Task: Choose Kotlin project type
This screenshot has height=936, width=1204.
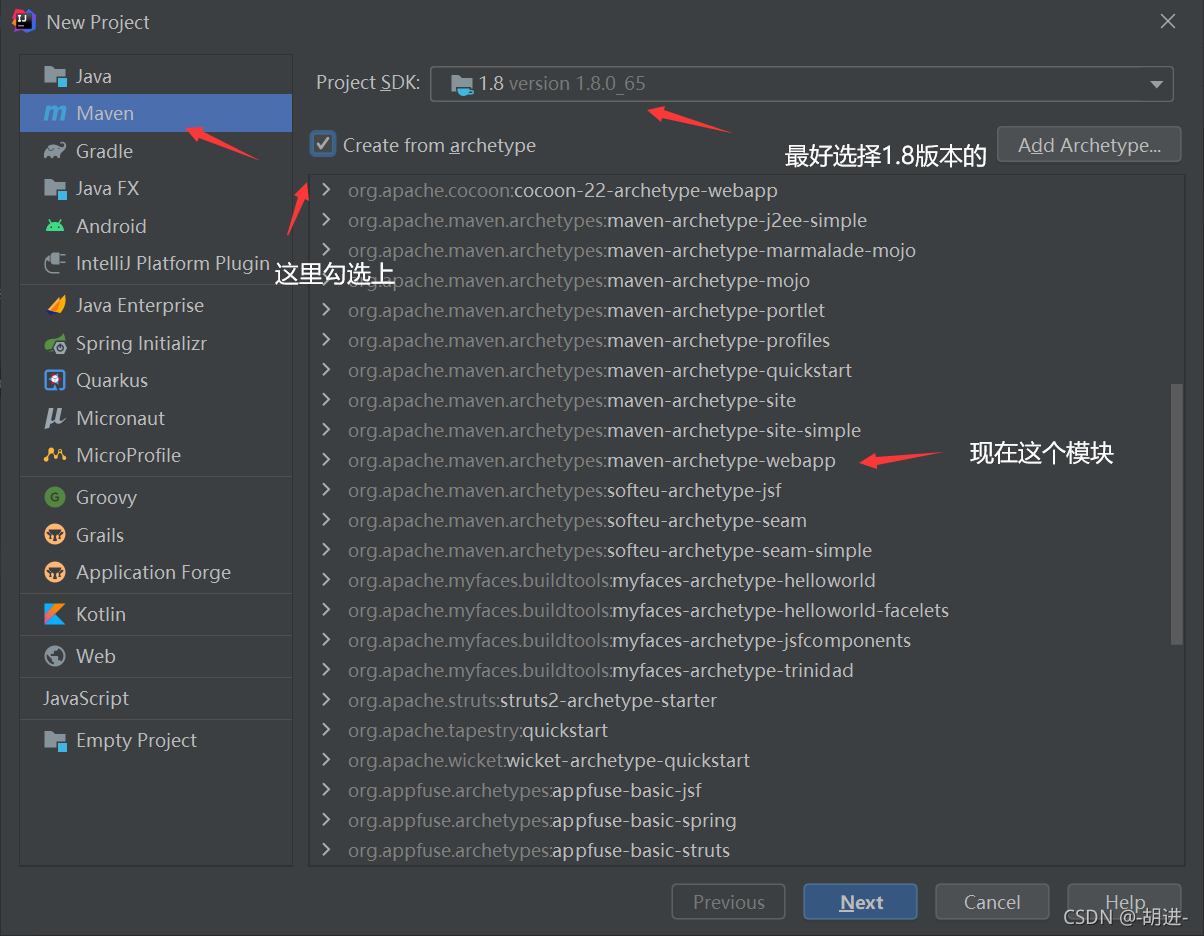Action: tap(156, 614)
